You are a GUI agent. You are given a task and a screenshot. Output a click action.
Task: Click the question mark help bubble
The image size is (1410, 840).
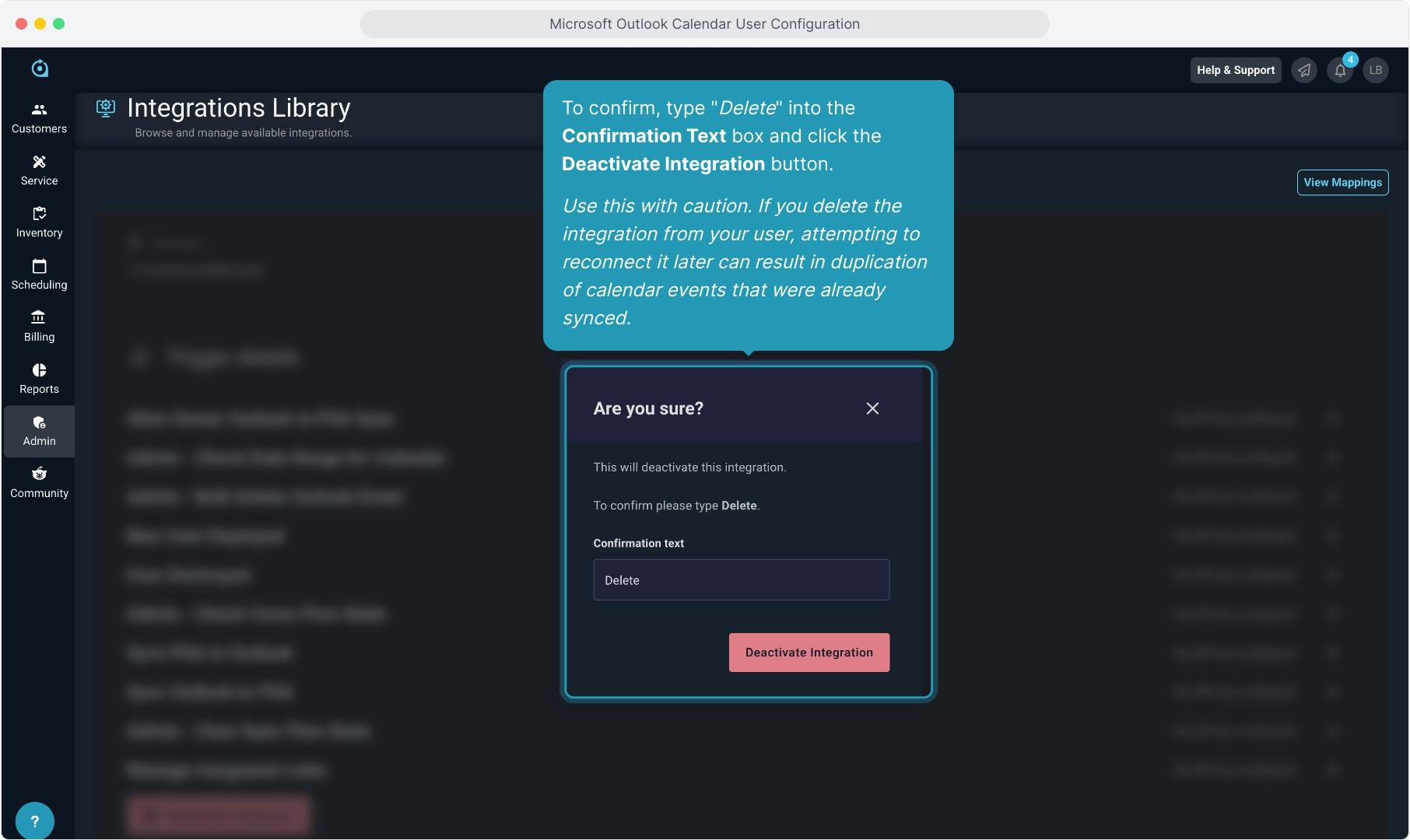pos(34,821)
